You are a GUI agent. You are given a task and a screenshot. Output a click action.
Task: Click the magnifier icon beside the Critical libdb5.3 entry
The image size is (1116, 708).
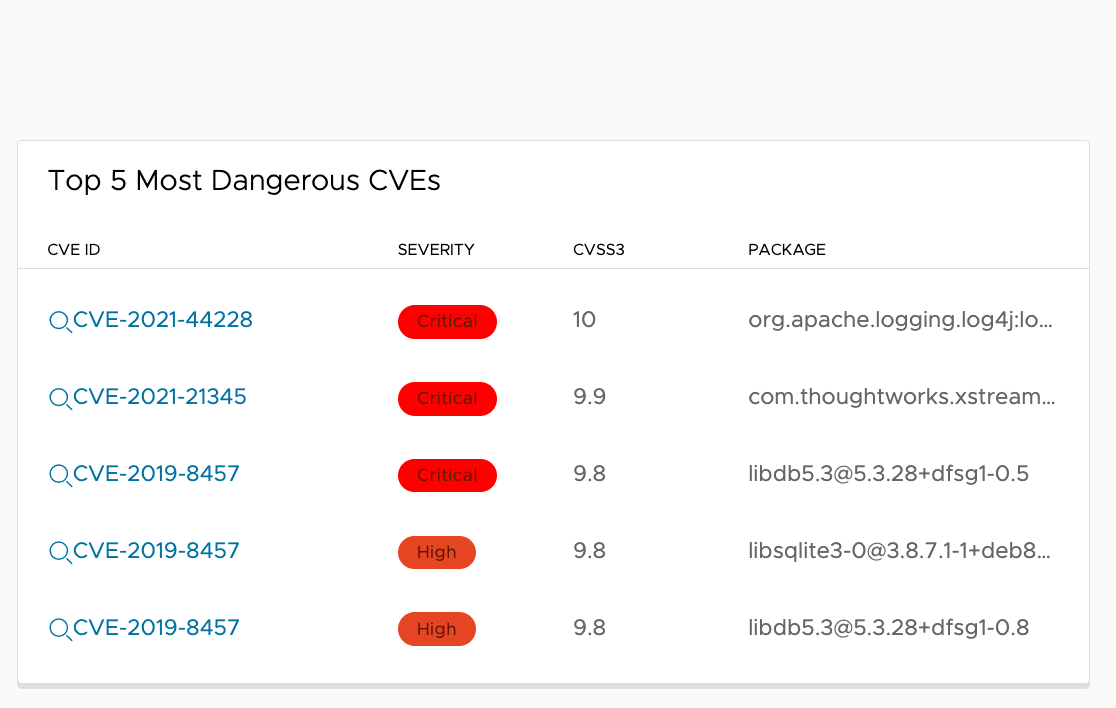[58, 475]
